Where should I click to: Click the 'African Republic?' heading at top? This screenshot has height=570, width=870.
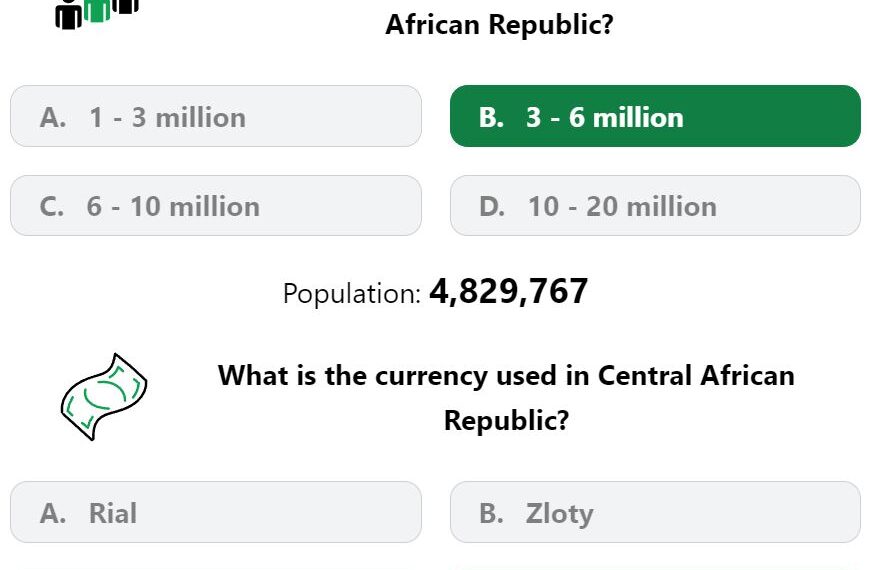tap(499, 24)
